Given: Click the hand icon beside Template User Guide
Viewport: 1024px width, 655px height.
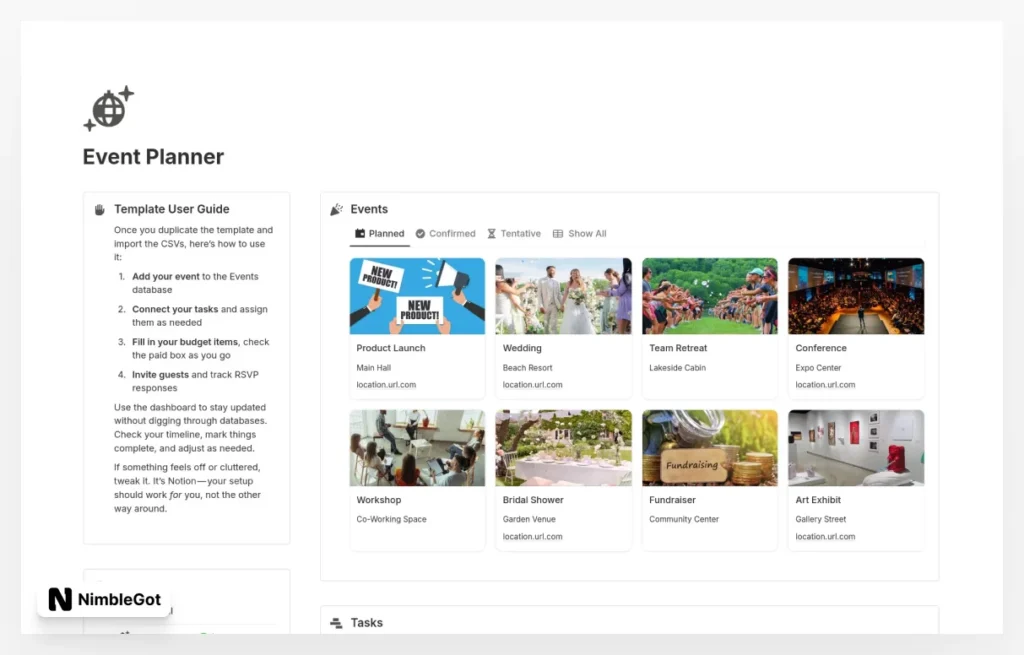Looking at the screenshot, I should tap(100, 209).
